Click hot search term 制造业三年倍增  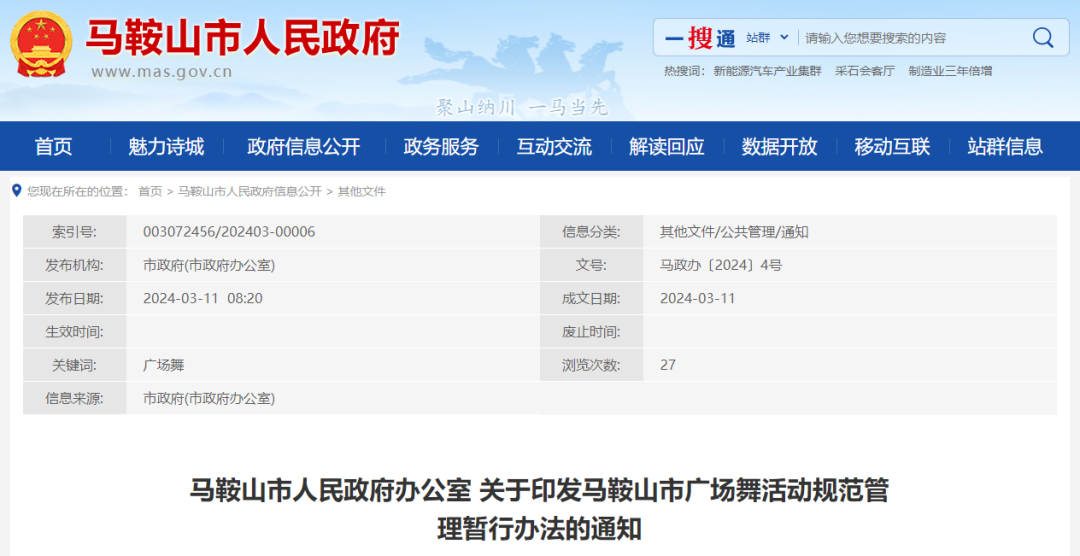[950, 71]
